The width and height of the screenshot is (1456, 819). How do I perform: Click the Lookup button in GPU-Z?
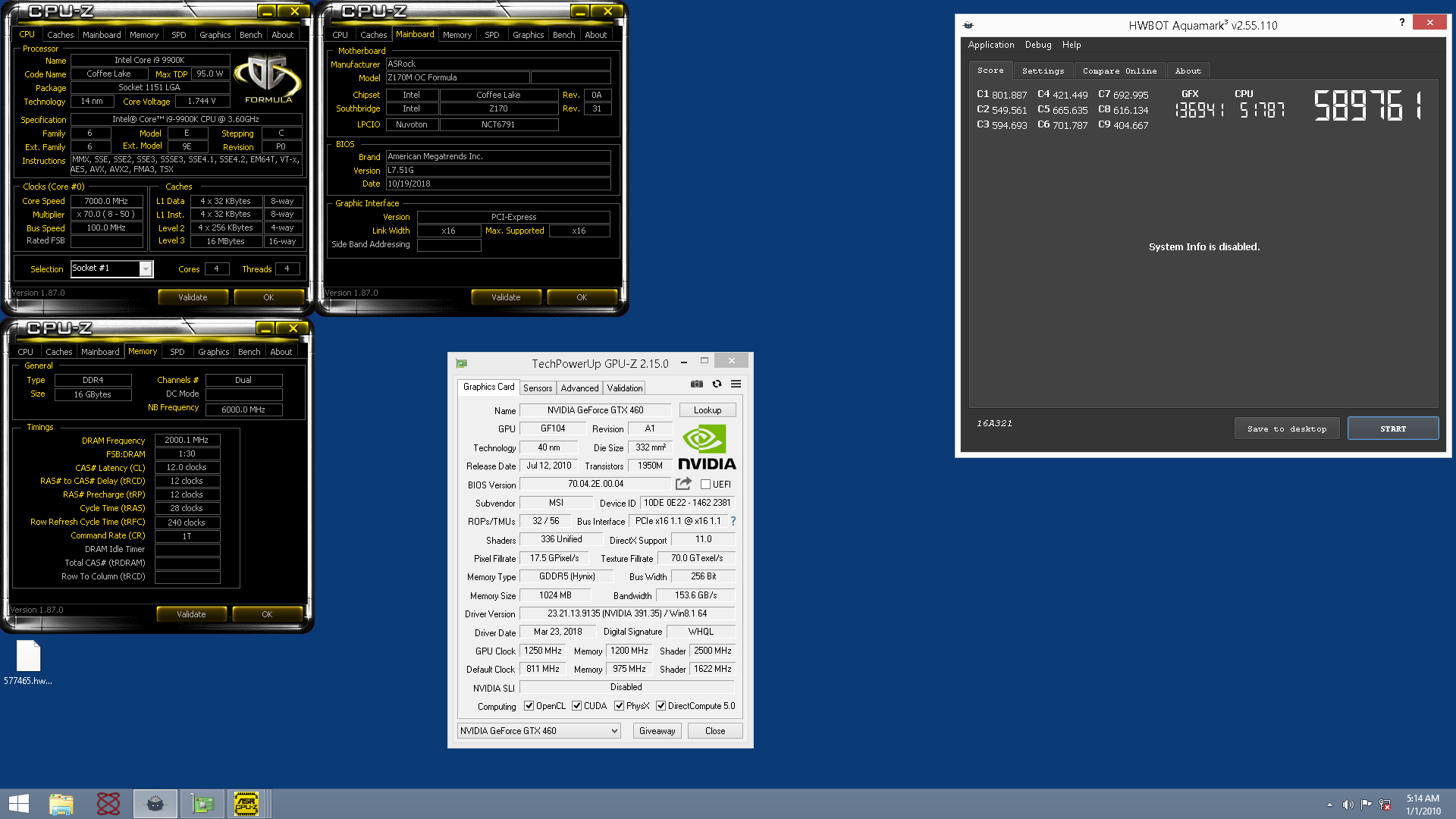(x=707, y=410)
